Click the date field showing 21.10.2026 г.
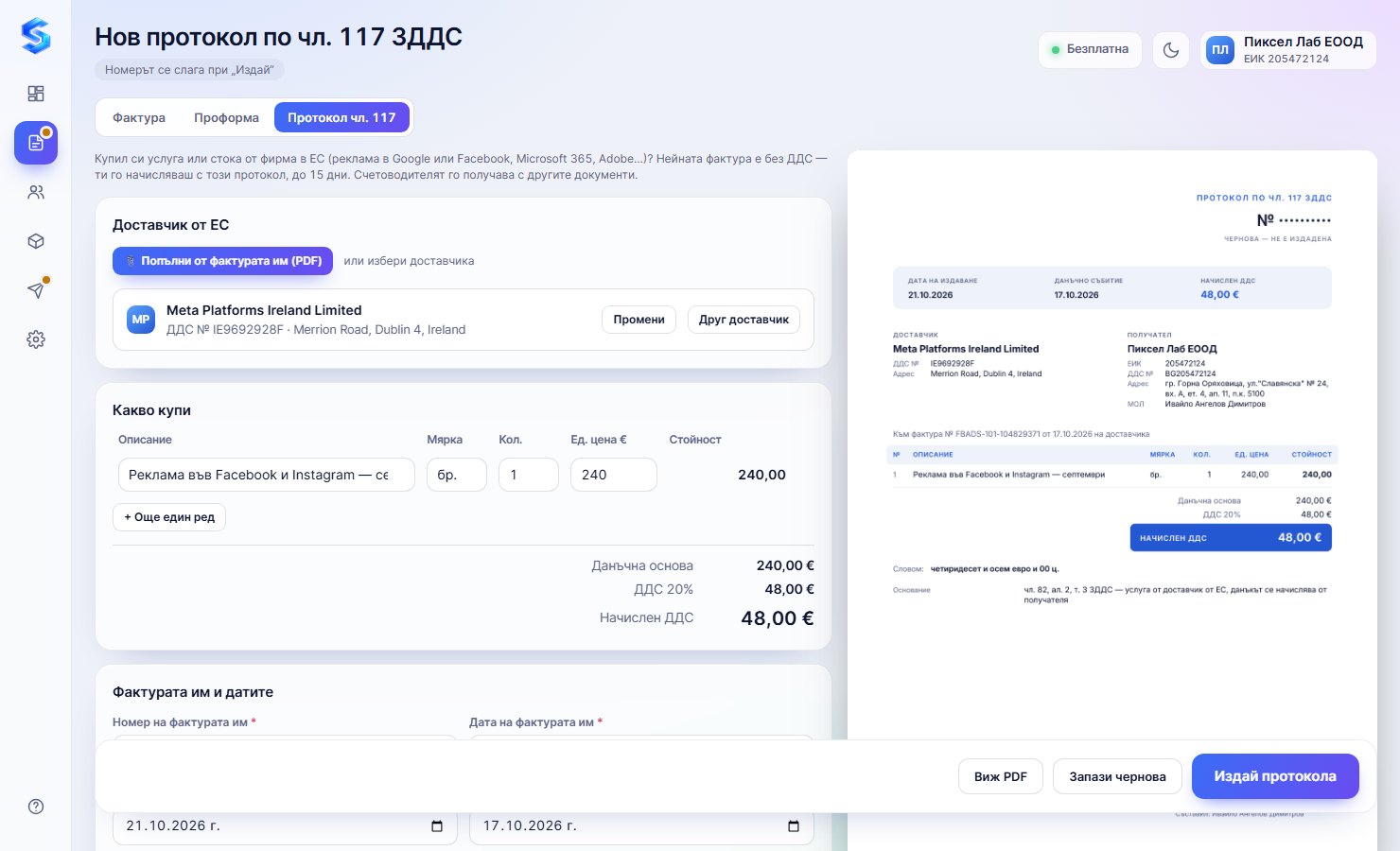Image resolution: width=1400 pixels, height=851 pixels. tap(285, 826)
